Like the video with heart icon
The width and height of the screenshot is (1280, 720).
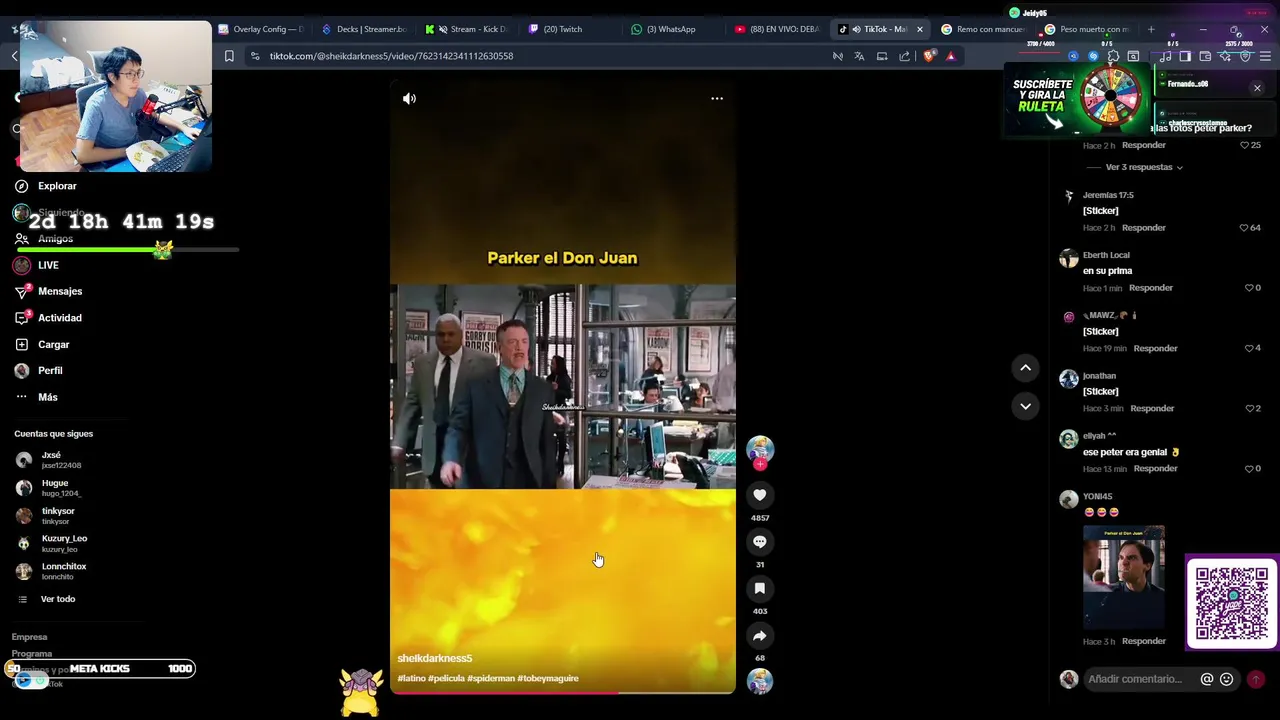coord(760,495)
